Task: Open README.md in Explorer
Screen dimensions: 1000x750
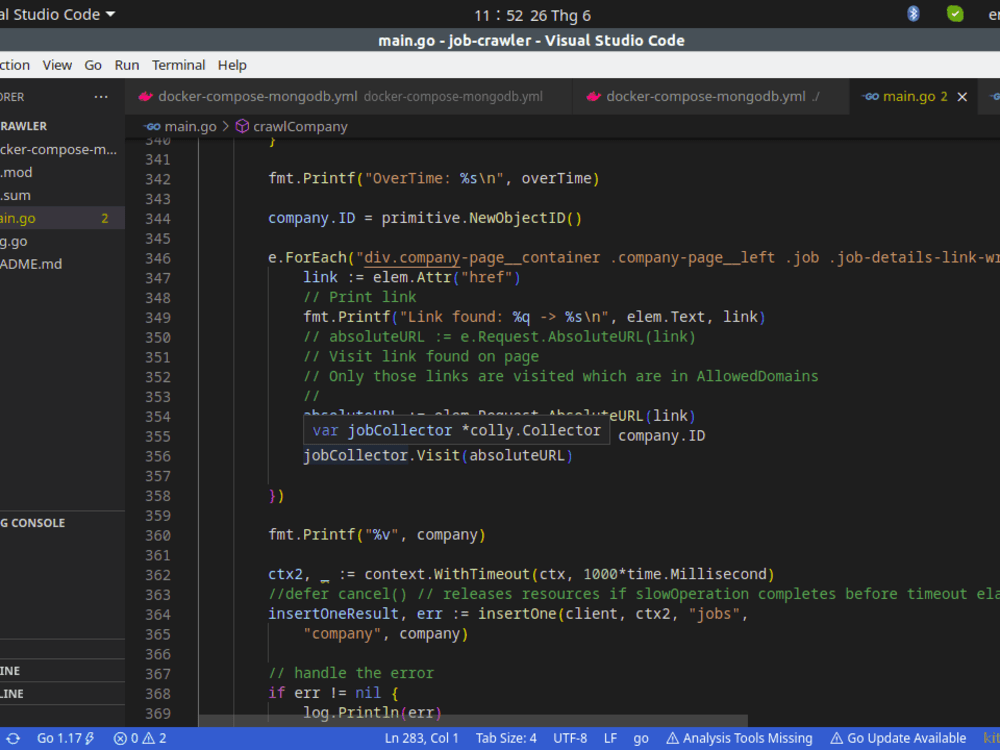Action: click(x=62, y=264)
